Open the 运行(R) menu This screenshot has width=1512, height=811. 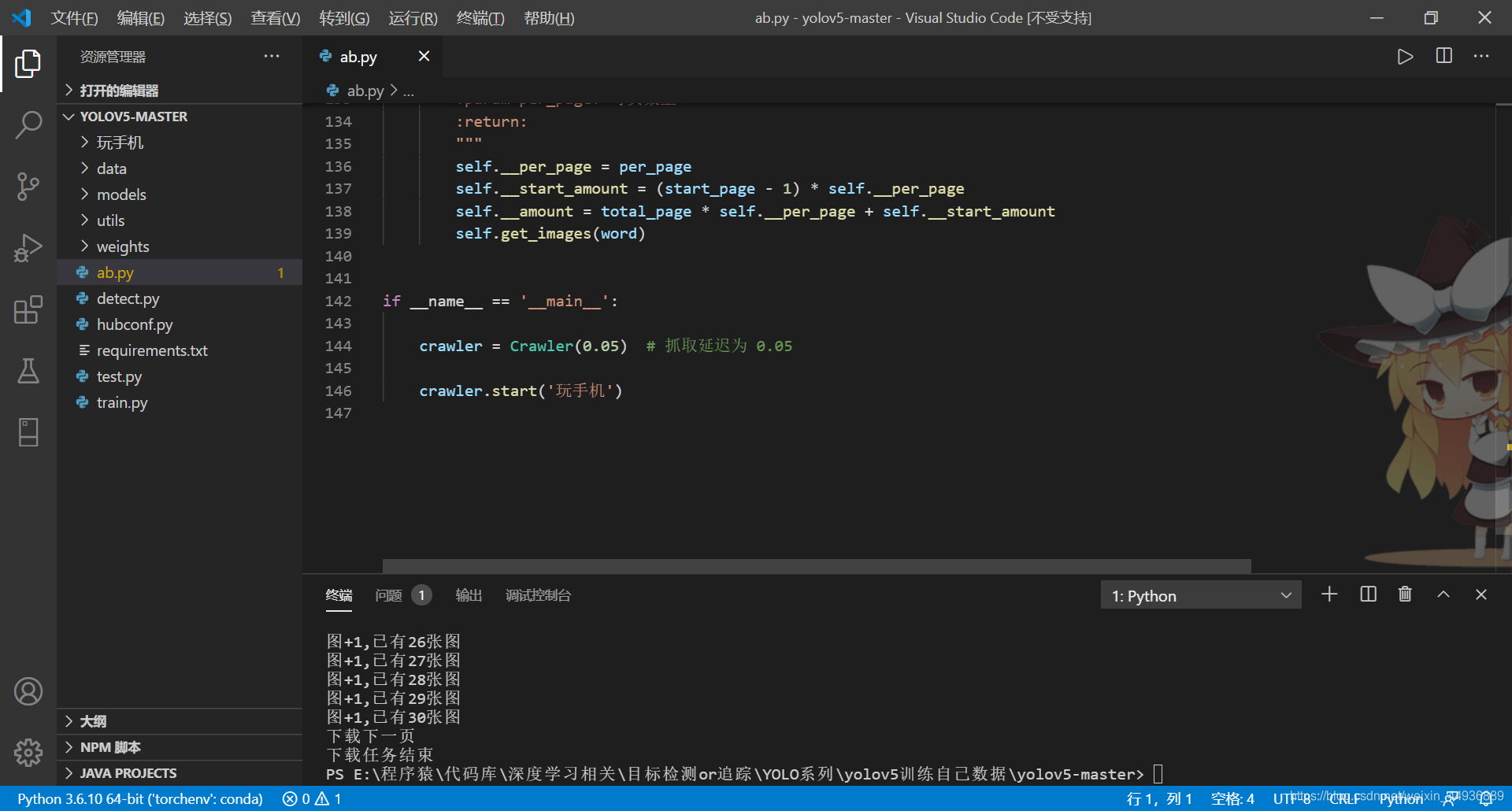coord(413,17)
